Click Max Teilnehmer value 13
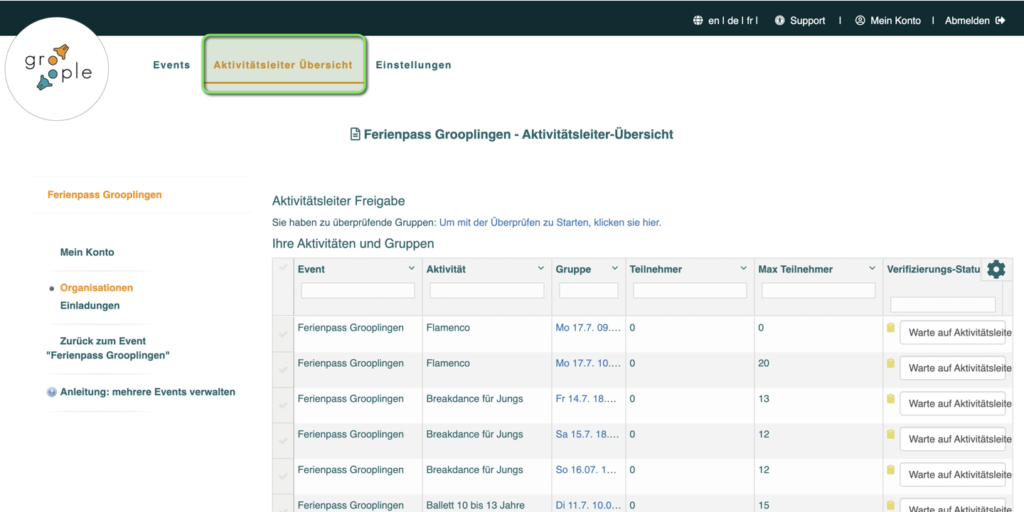 click(763, 398)
